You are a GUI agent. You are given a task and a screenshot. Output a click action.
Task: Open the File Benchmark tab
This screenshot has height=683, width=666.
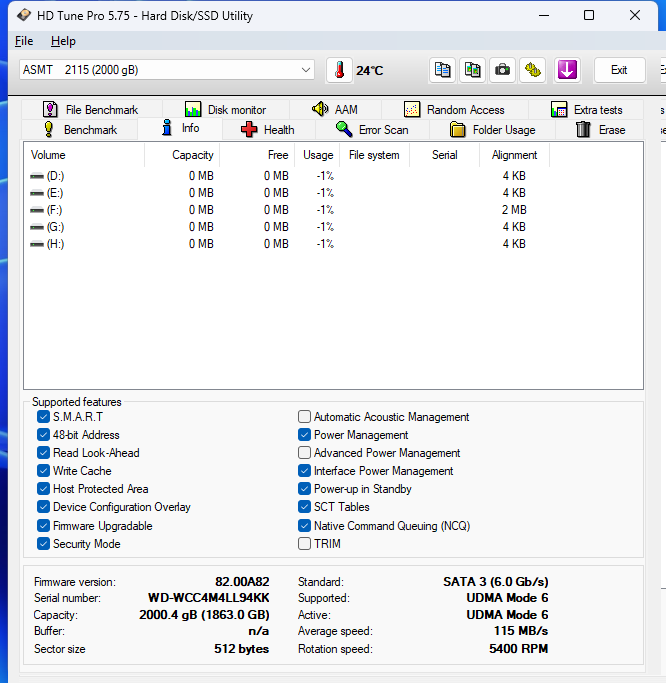point(91,109)
